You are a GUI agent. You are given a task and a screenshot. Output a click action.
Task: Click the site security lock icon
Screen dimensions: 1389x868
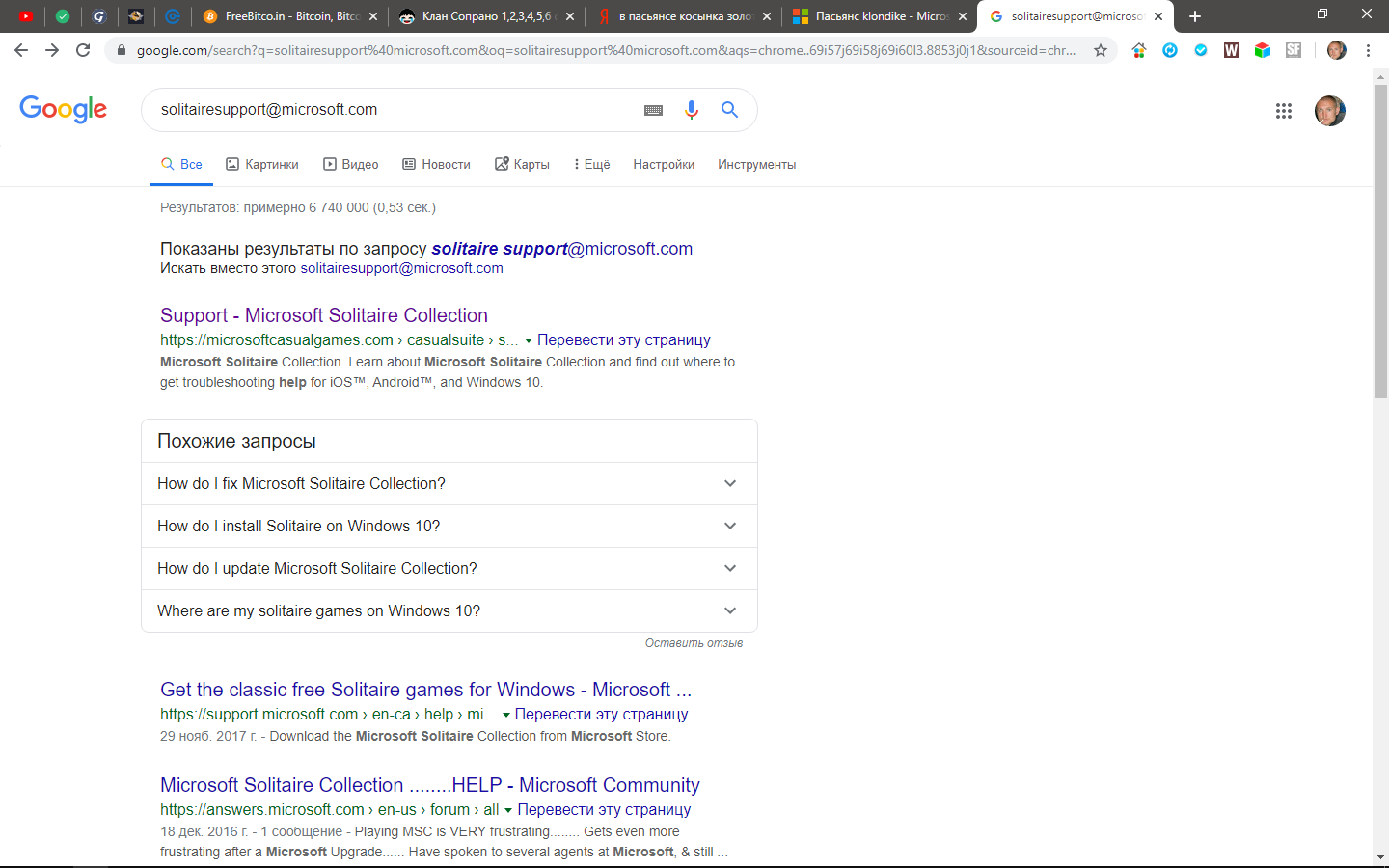[122, 50]
